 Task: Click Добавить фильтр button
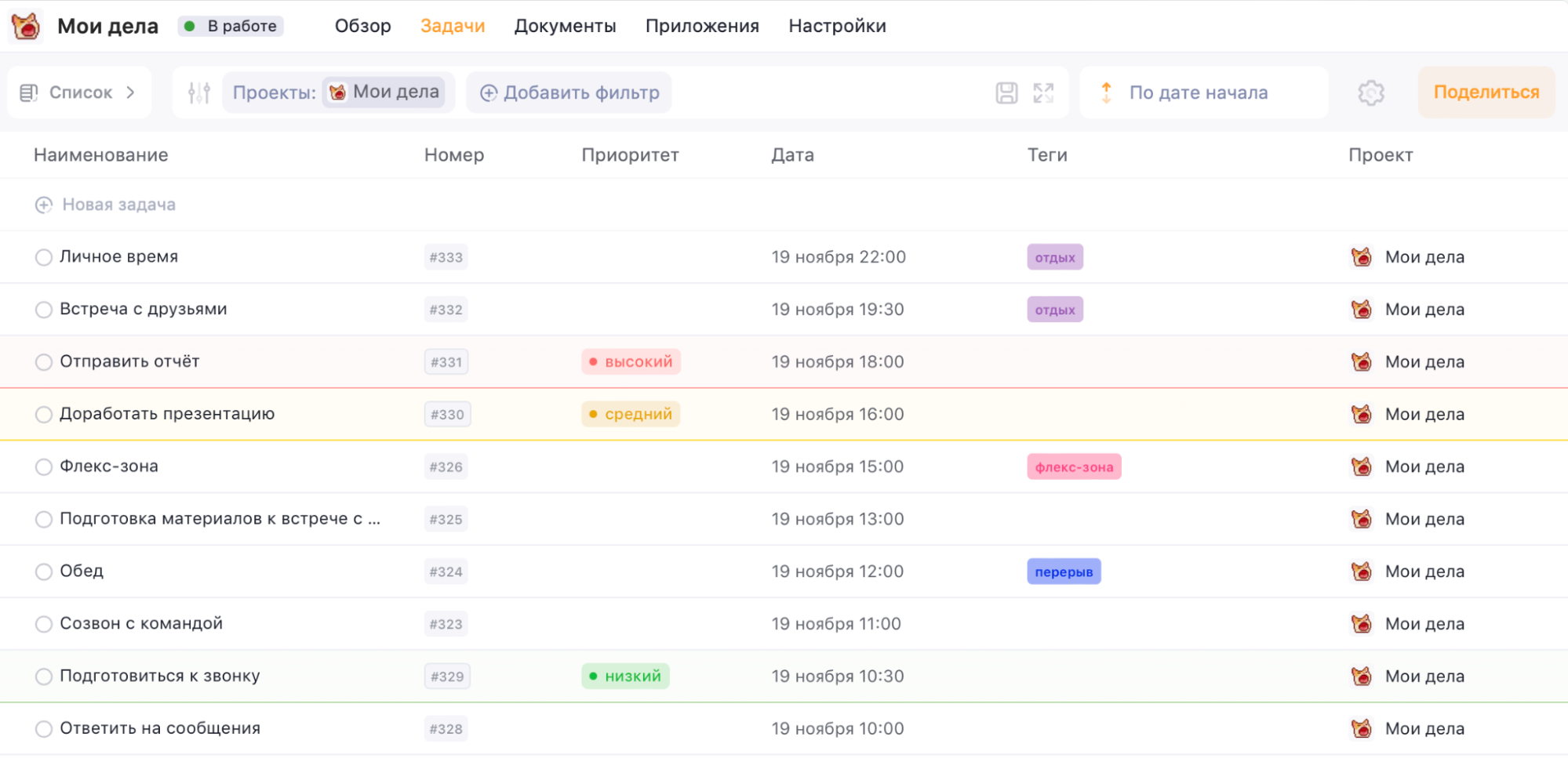(569, 92)
